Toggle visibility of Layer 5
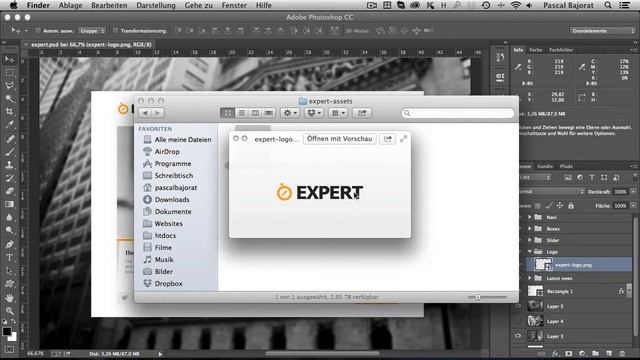This screenshot has height=360, width=640. 518,306
